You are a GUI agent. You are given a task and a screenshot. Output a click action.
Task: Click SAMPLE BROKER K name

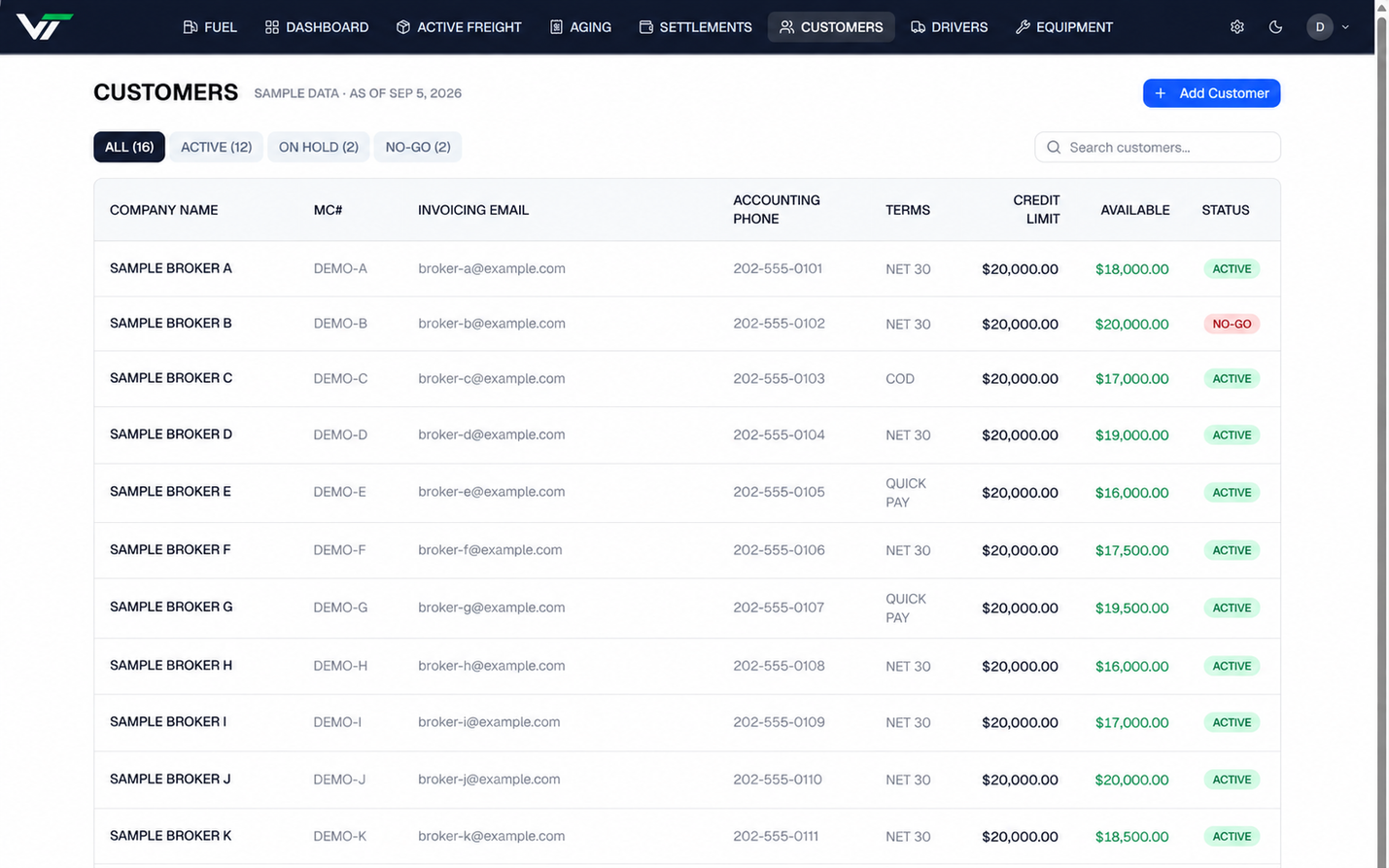point(170,835)
